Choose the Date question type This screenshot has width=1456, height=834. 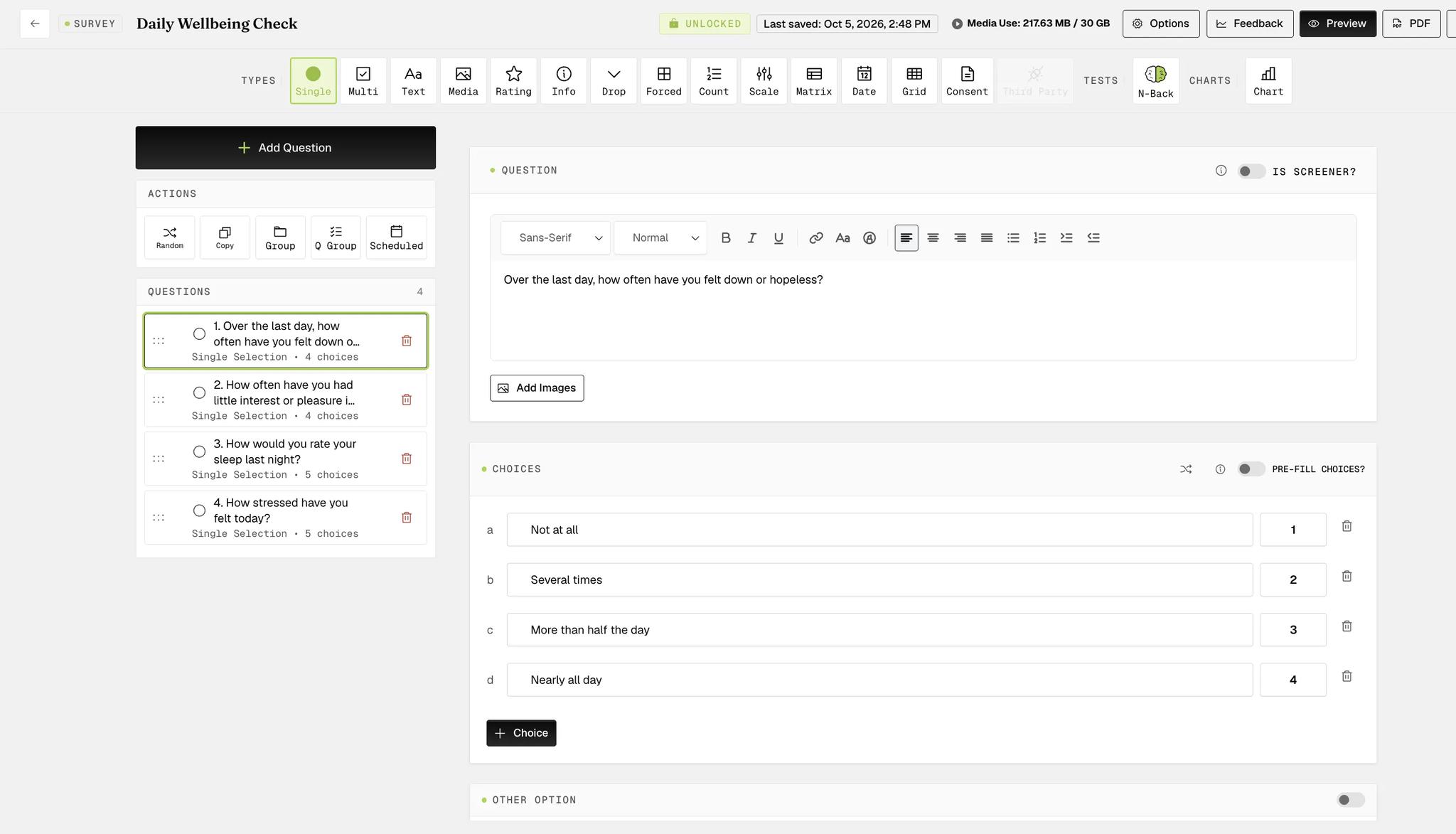pyautogui.click(x=864, y=81)
